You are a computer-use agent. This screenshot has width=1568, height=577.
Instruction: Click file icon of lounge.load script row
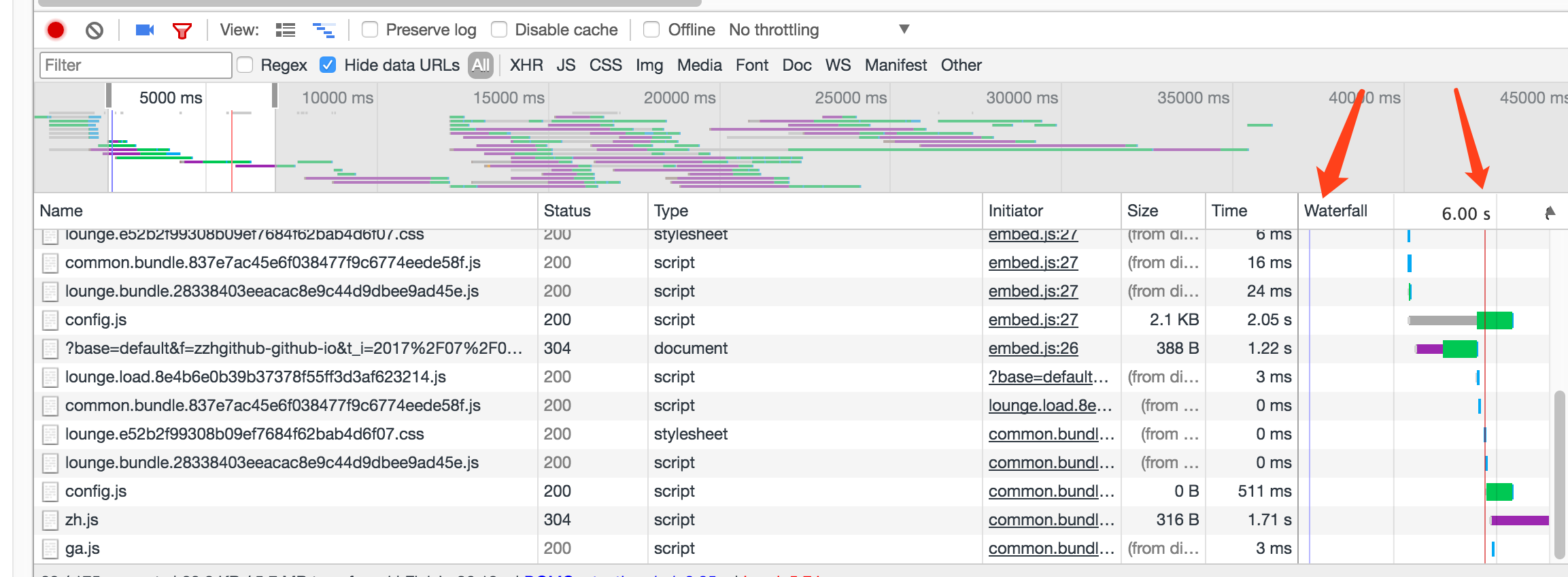(50, 378)
